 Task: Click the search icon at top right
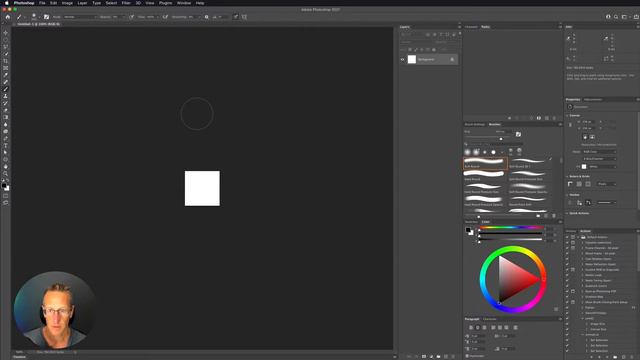point(616,17)
